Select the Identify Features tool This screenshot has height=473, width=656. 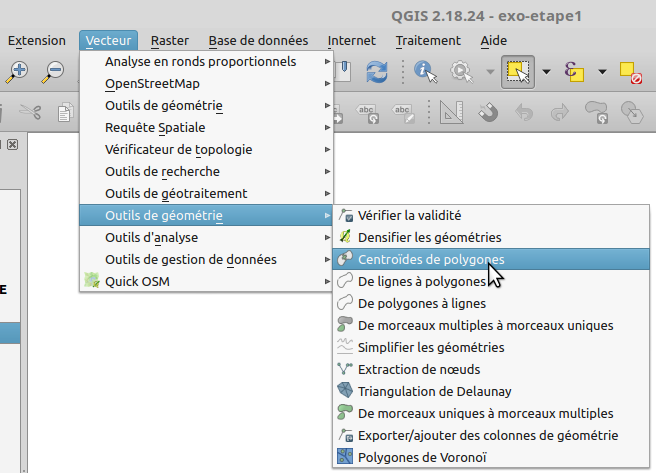pyautogui.click(x=425, y=71)
